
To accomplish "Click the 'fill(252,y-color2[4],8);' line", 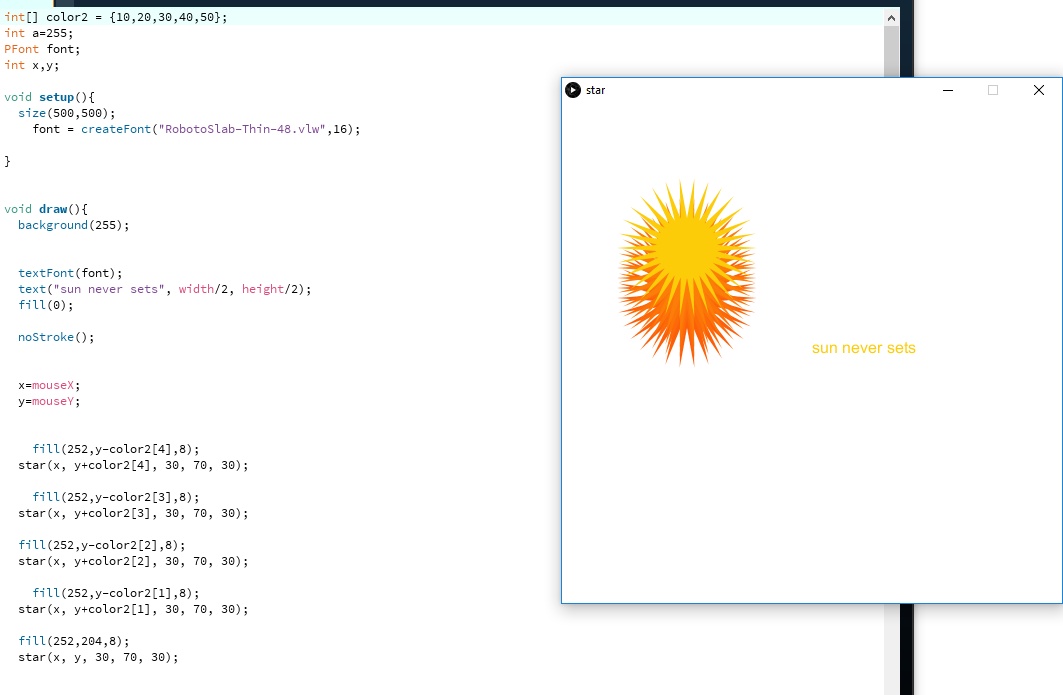I will tap(116, 449).
